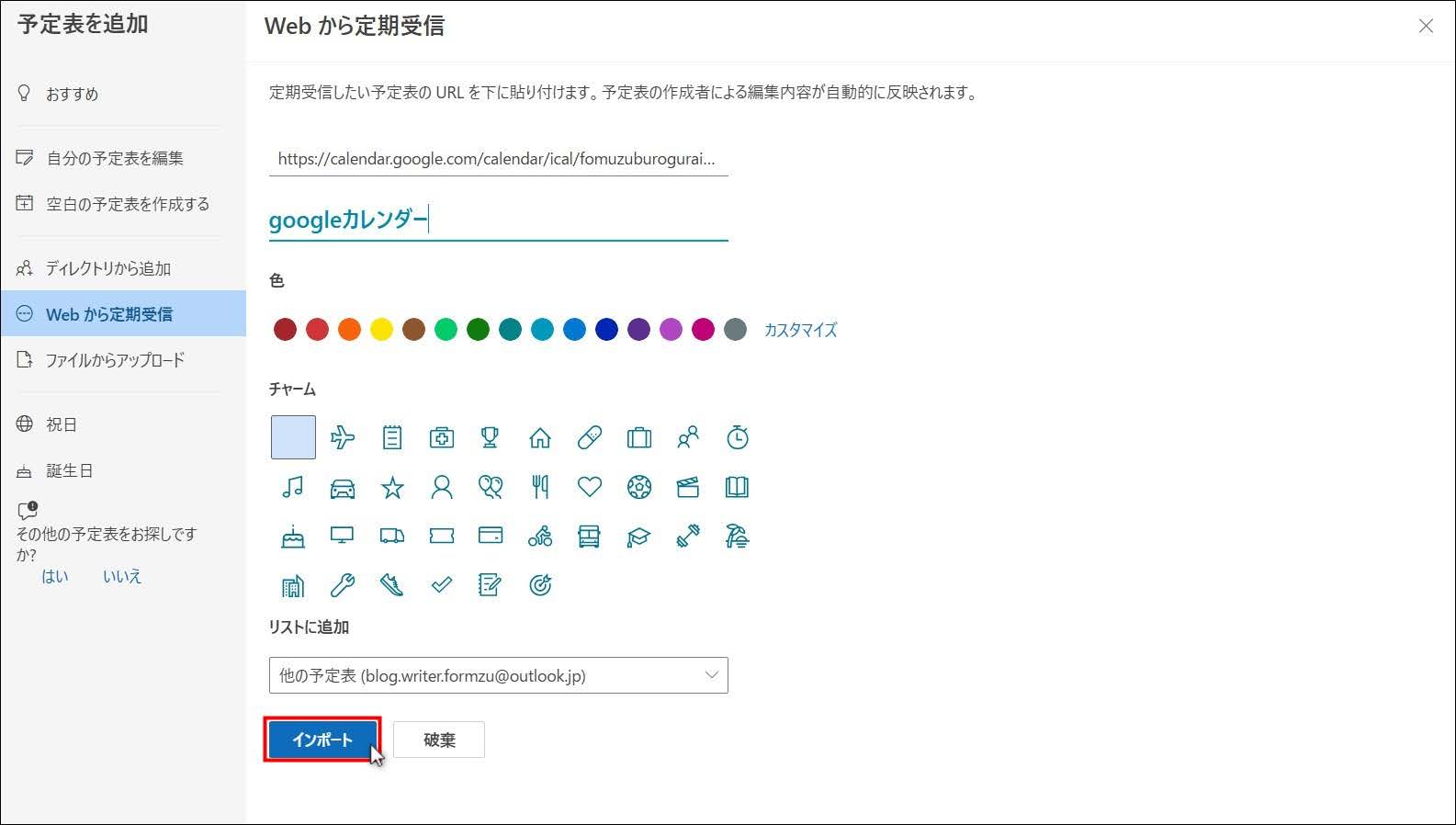
Task: Open 自分の予定表を編集 in sidebar
Action: (x=123, y=158)
